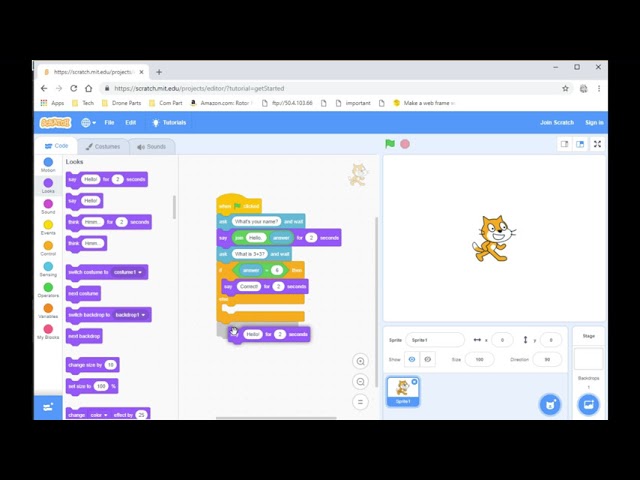Click the browser Home button
Screen dimensions: 640x480
[x=89, y=88]
